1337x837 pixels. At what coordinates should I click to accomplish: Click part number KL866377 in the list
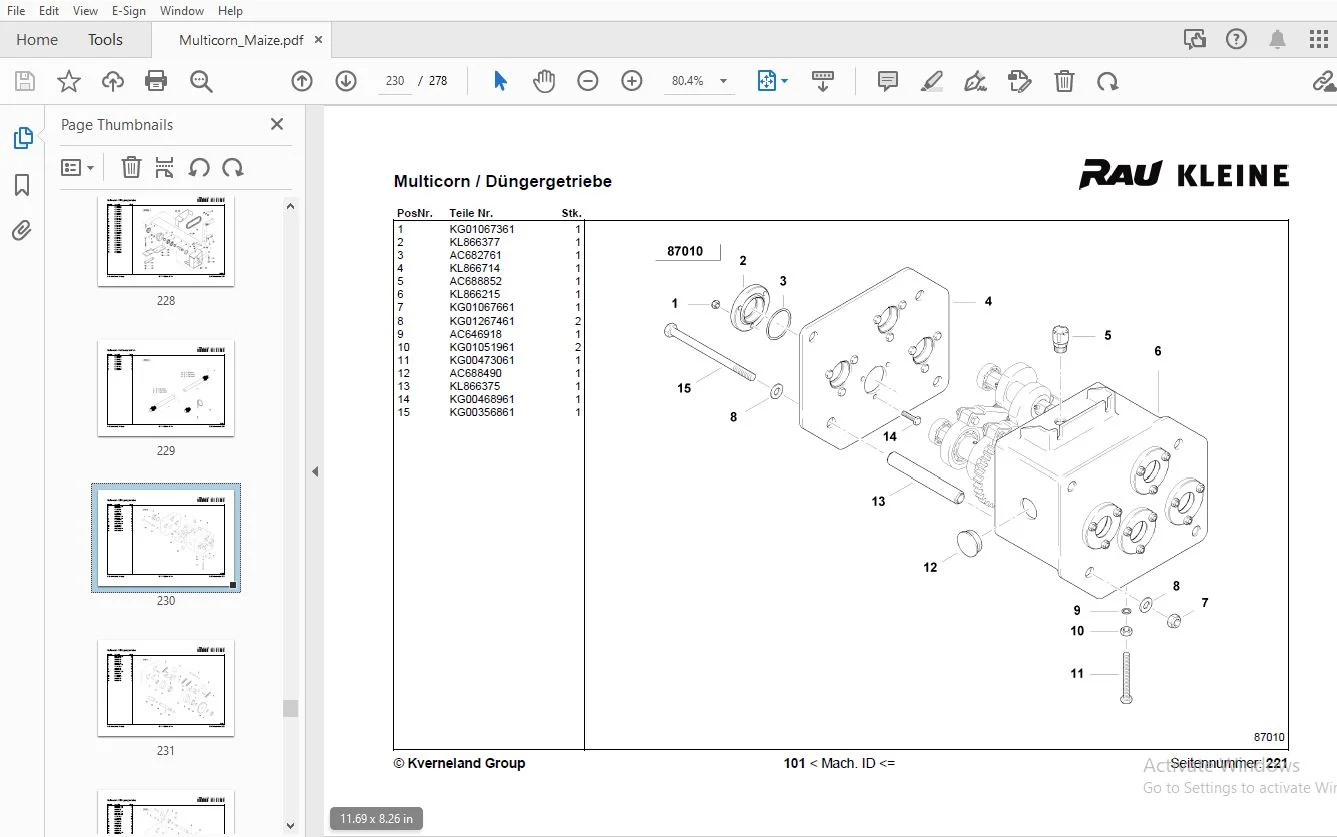coord(475,242)
